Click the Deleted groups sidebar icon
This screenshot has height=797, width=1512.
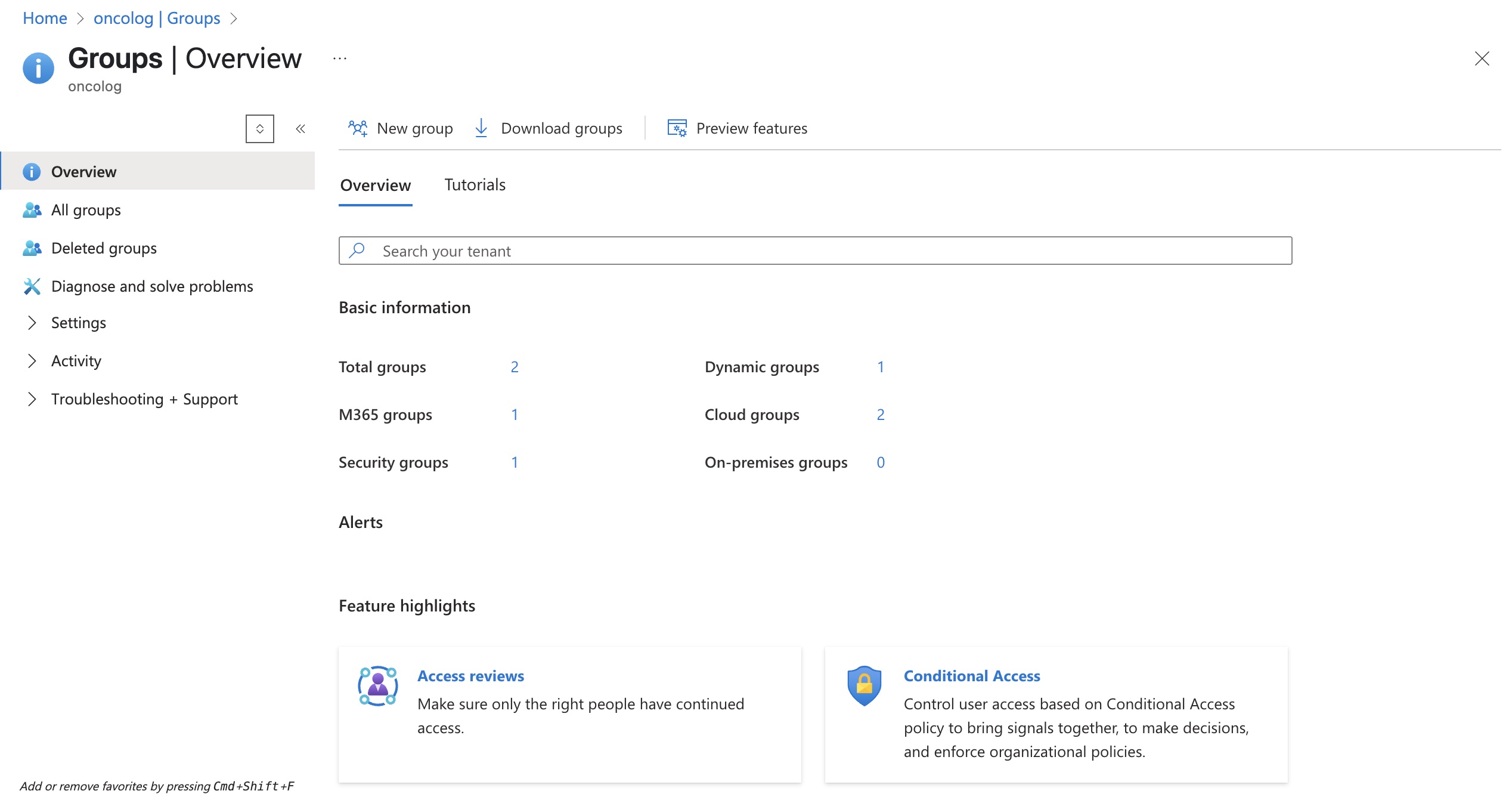[32, 248]
